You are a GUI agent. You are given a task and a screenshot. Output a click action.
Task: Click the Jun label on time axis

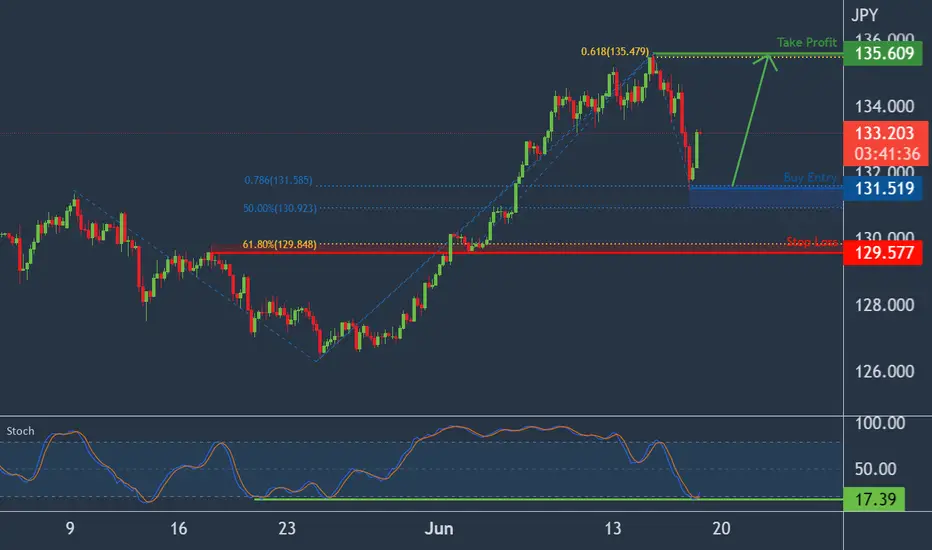pyautogui.click(x=439, y=529)
